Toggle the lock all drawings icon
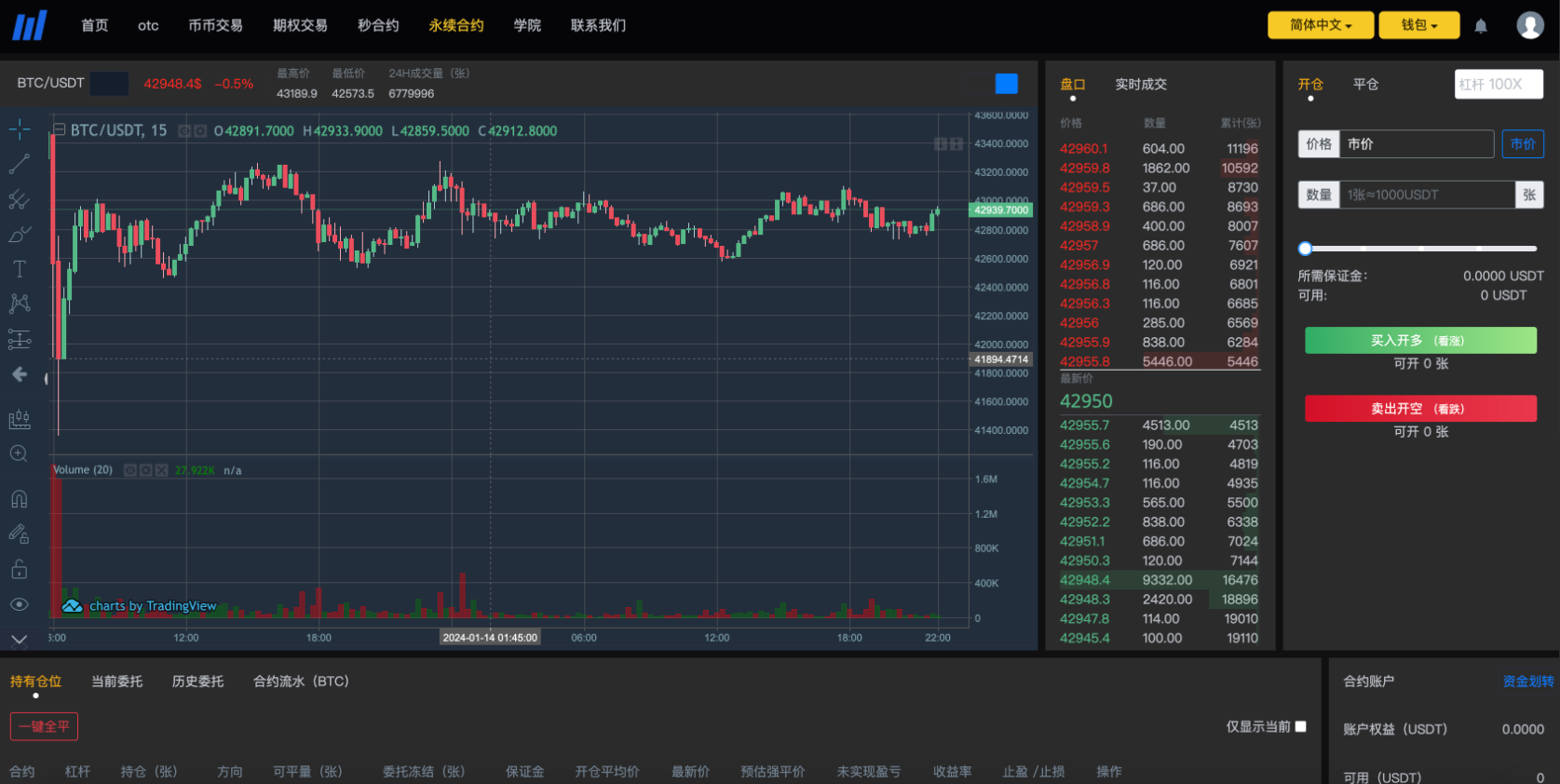 tap(20, 569)
